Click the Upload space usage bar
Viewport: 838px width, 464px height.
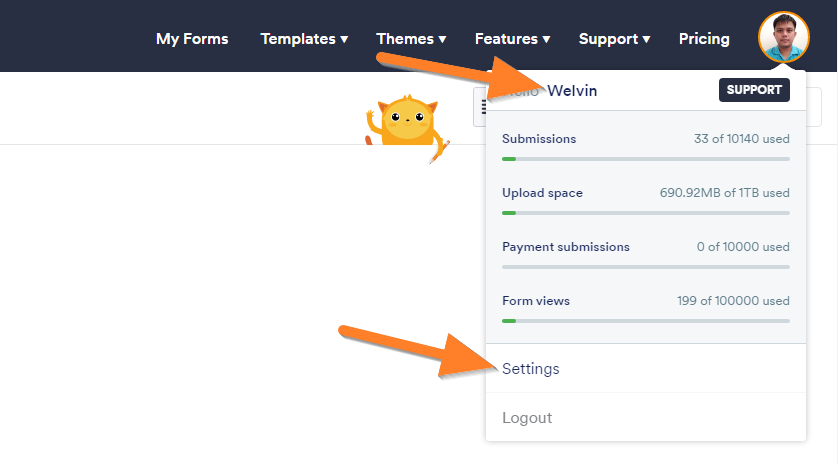pyautogui.click(x=646, y=213)
